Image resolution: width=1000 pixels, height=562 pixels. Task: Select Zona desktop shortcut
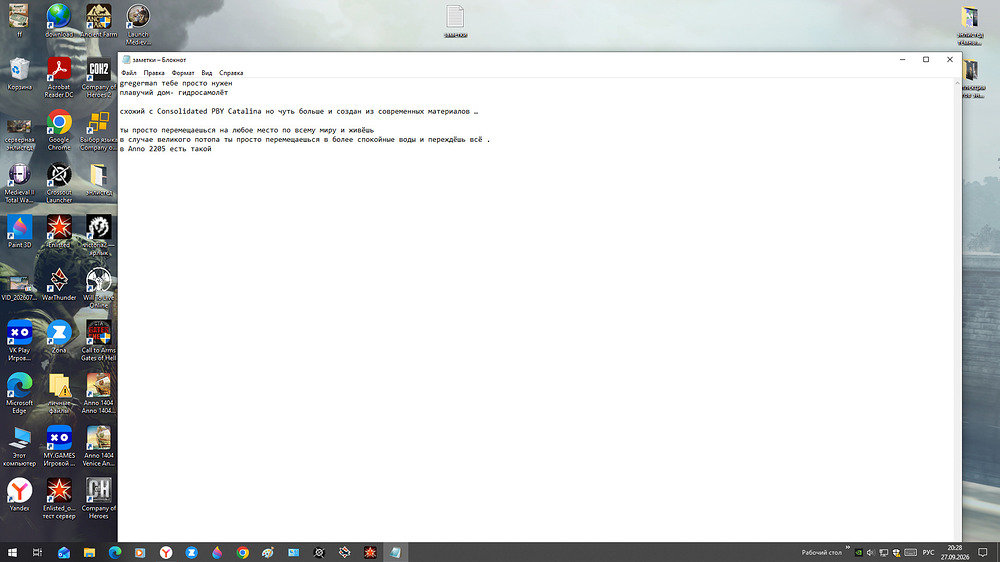pos(59,337)
